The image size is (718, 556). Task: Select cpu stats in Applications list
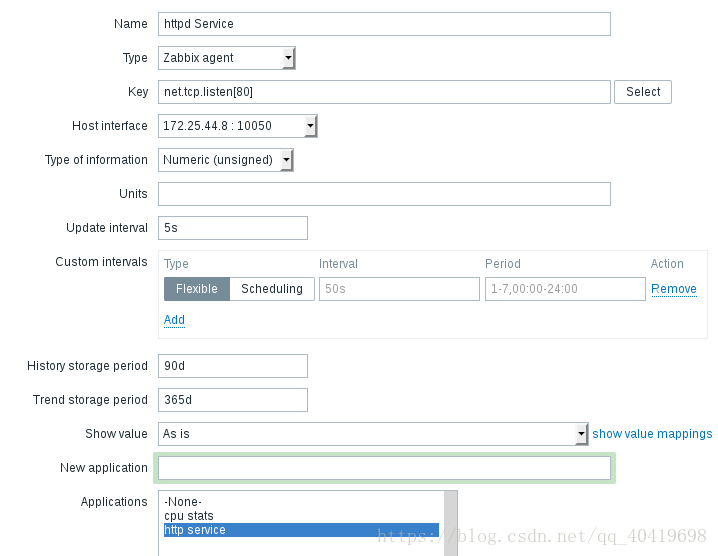click(x=301, y=516)
